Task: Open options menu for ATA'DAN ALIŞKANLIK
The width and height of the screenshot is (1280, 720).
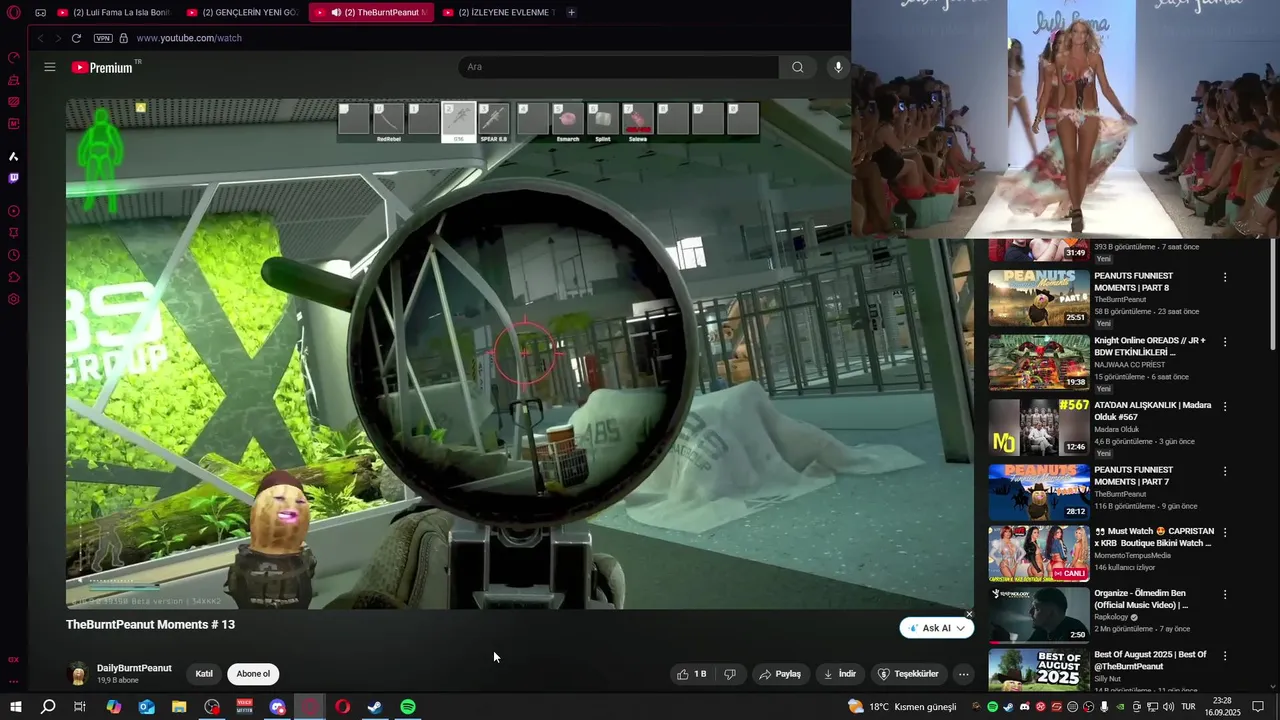Action: coord(1225,407)
